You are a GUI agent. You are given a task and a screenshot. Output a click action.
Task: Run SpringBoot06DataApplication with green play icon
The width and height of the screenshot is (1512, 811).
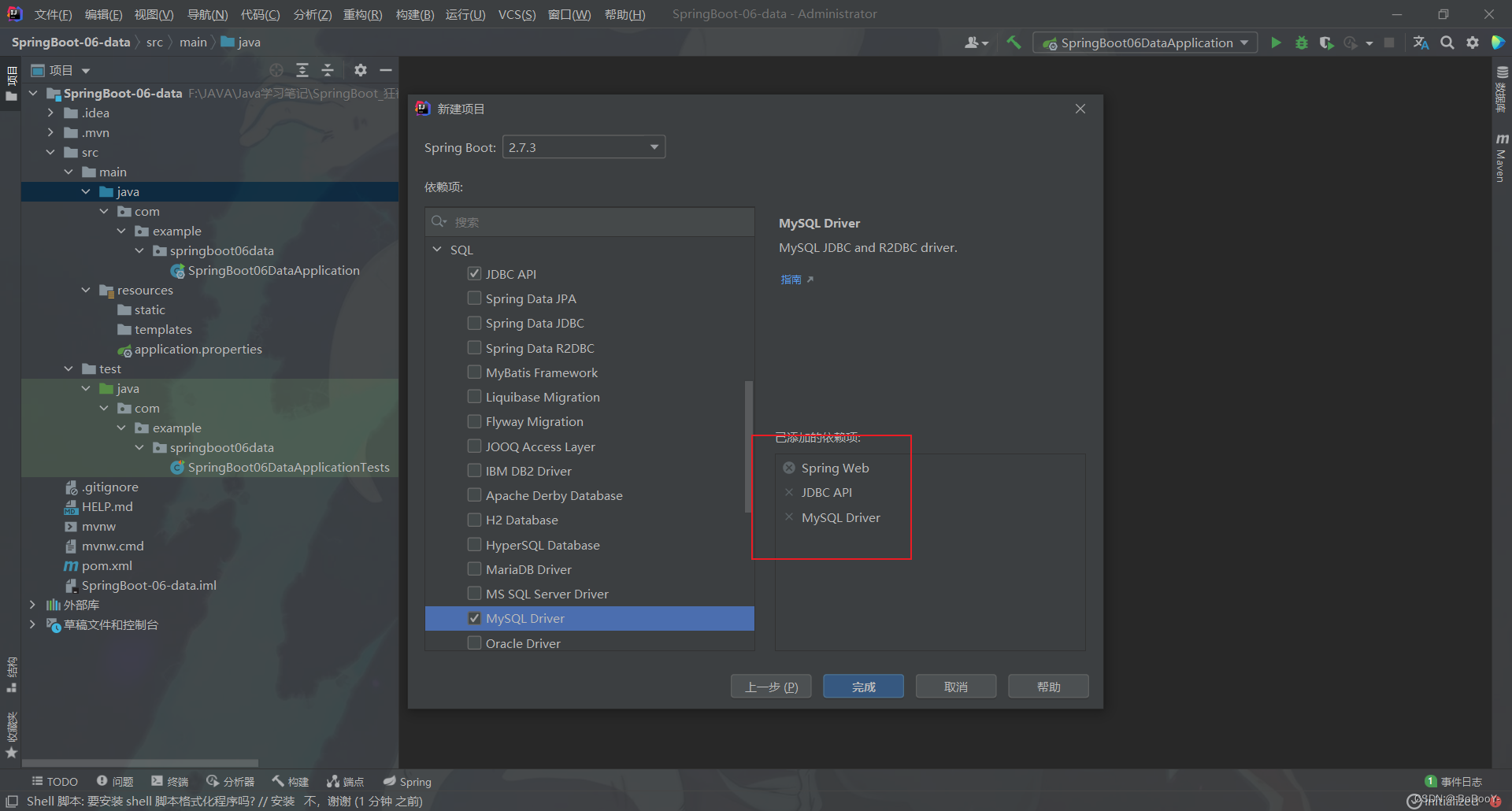pos(1276,43)
